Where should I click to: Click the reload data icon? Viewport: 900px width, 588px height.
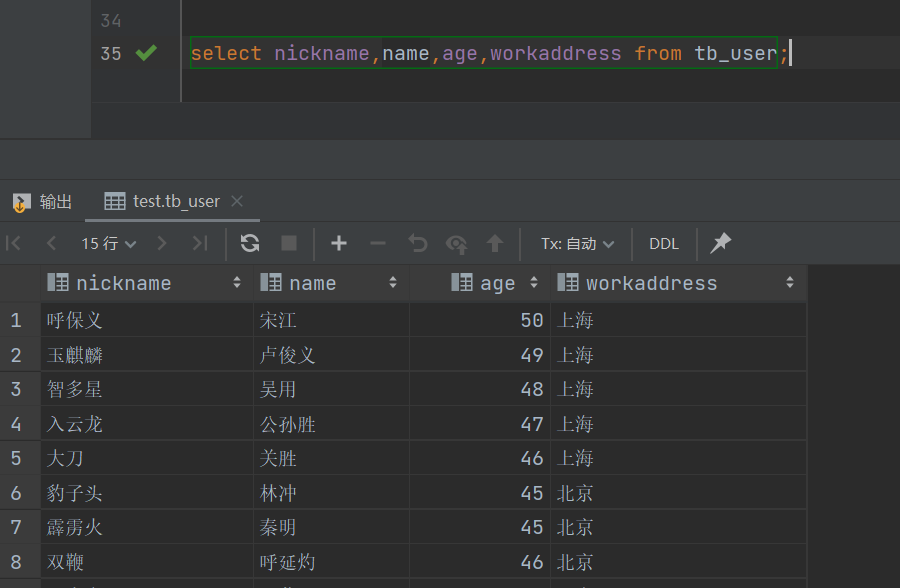[250, 243]
